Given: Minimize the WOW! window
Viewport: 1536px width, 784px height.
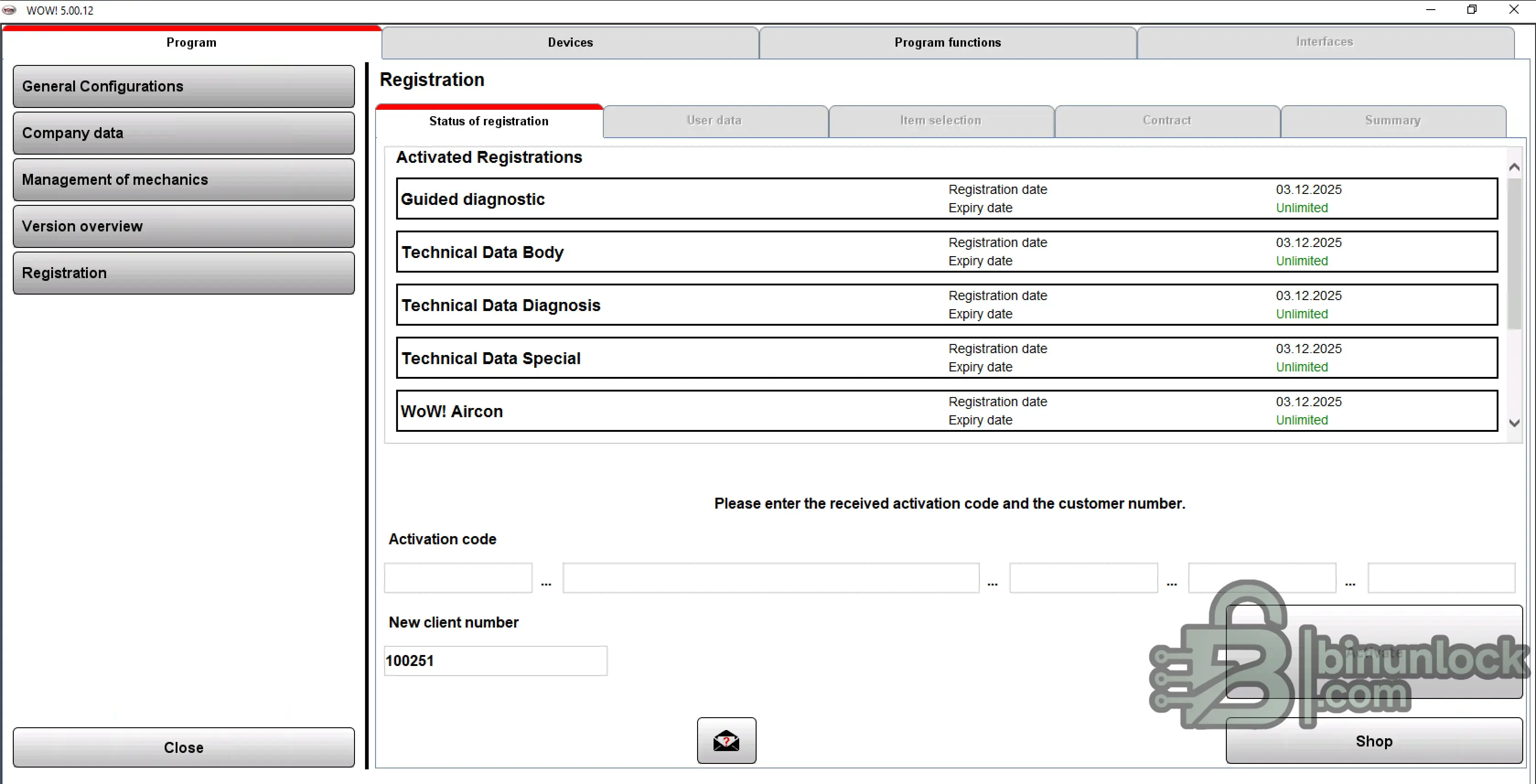Looking at the screenshot, I should tap(1430, 10).
